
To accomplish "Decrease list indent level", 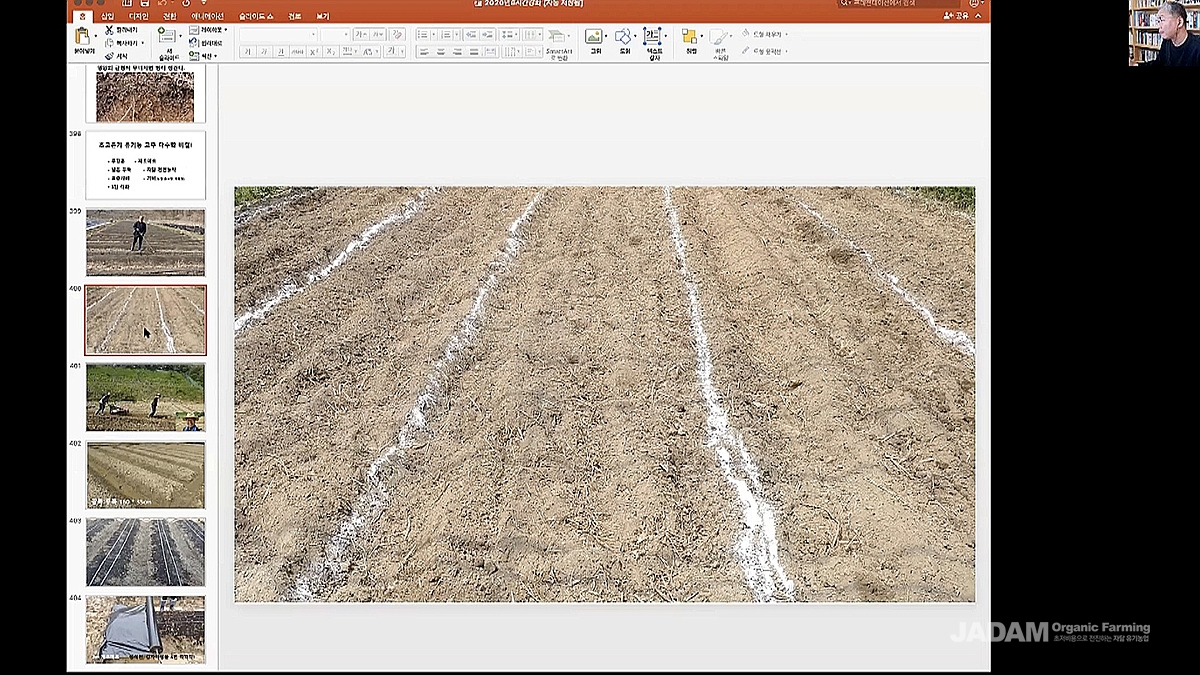I will coord(471,35).
